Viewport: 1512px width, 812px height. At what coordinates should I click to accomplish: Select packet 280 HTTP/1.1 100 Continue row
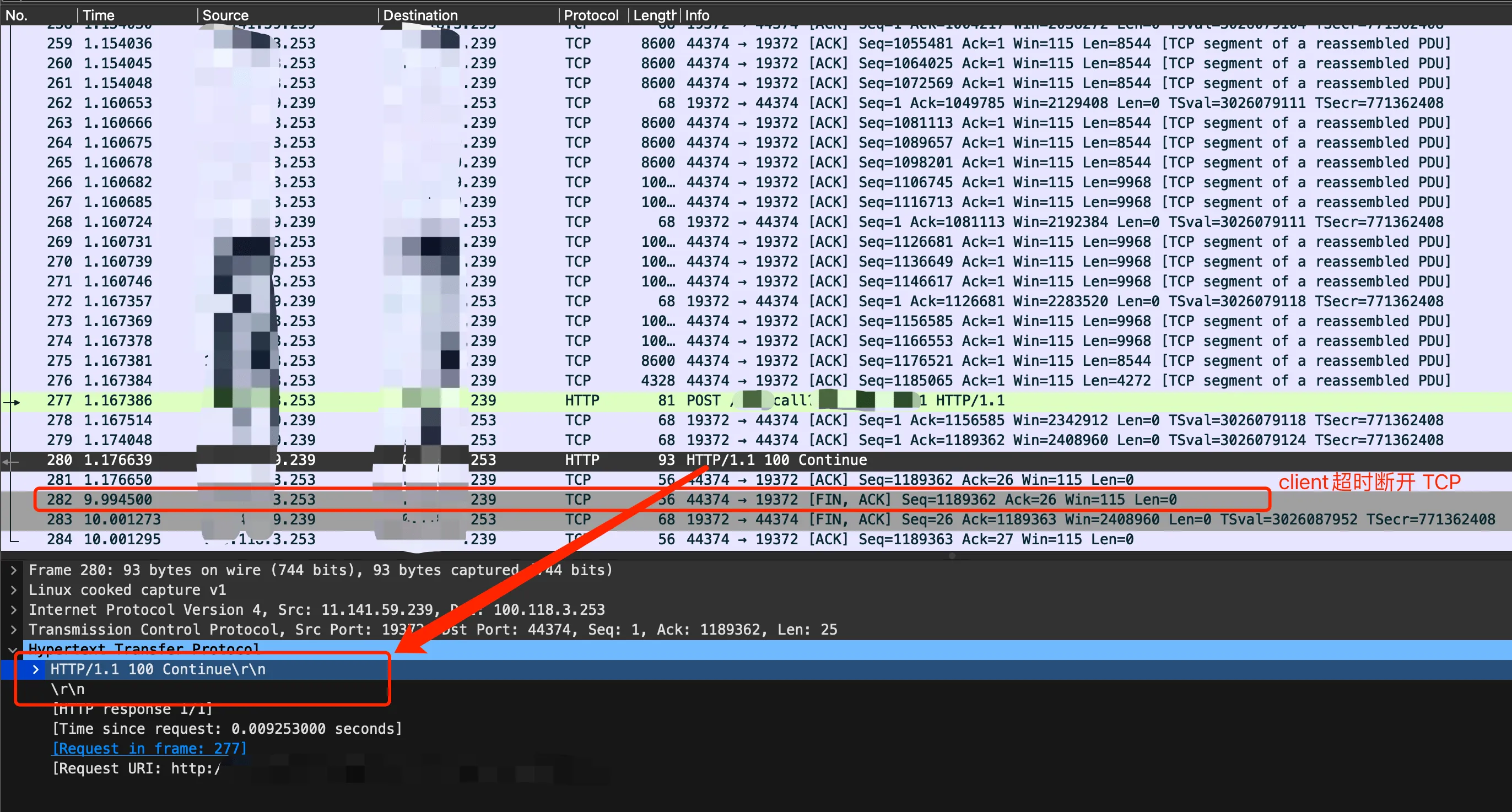(x=756, y=460)
